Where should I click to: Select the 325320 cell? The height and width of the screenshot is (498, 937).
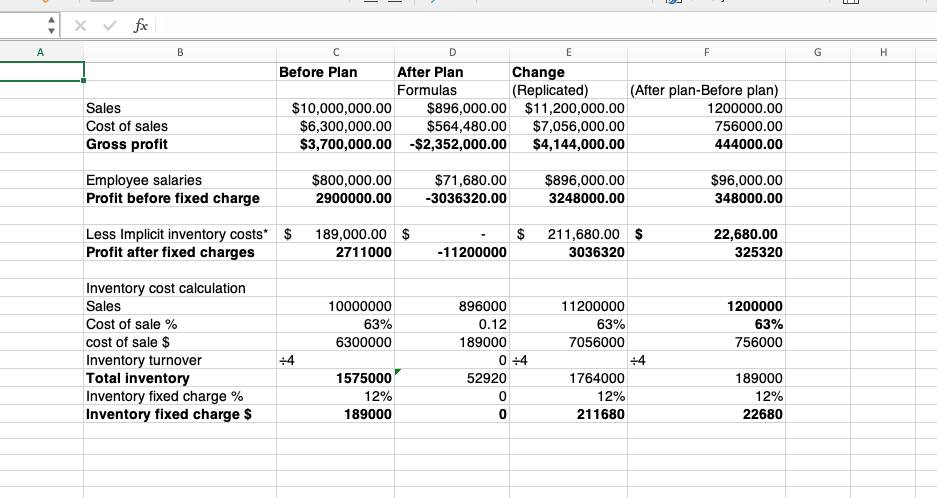pos(706,252)
